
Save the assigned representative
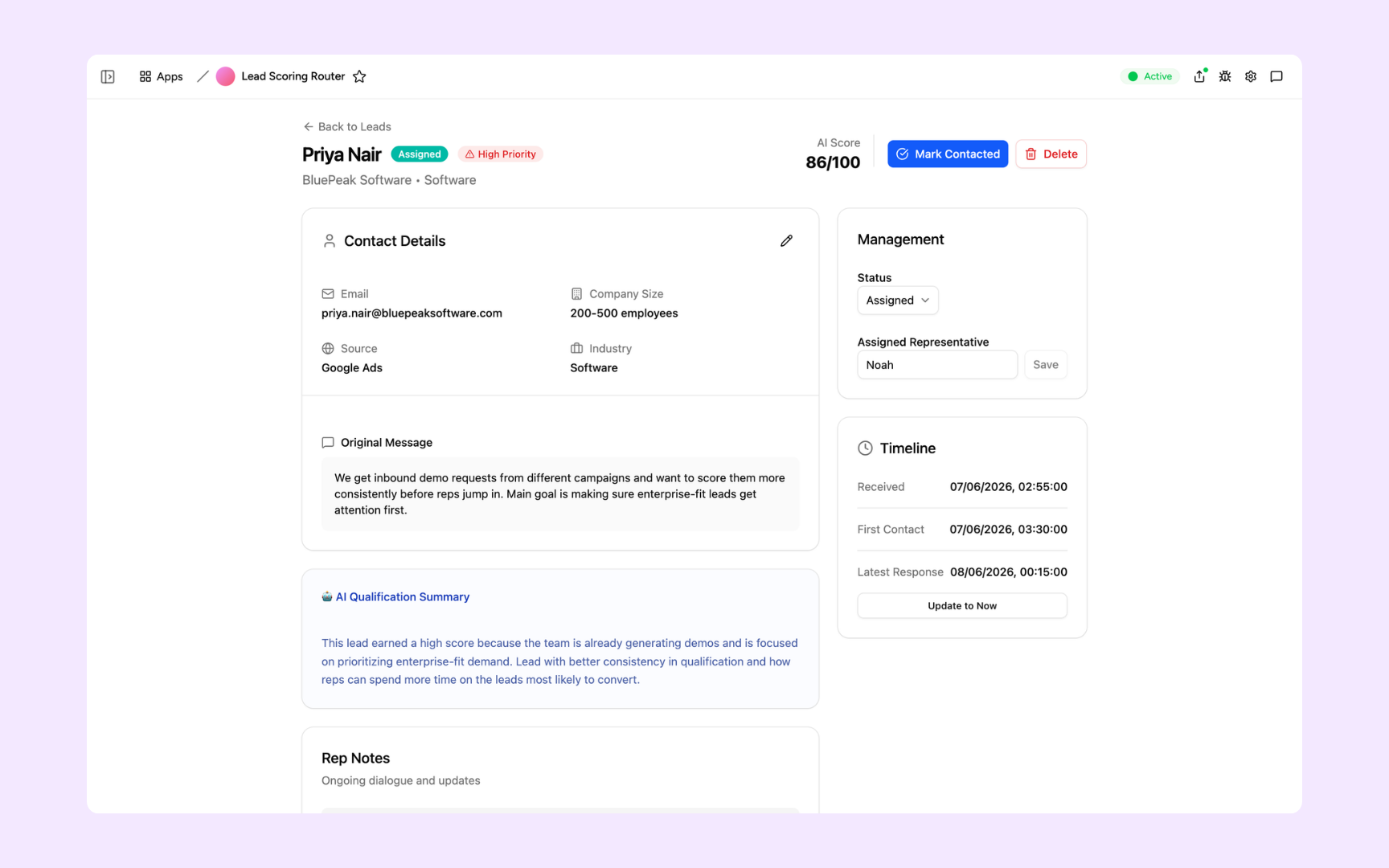point(1045,365)
